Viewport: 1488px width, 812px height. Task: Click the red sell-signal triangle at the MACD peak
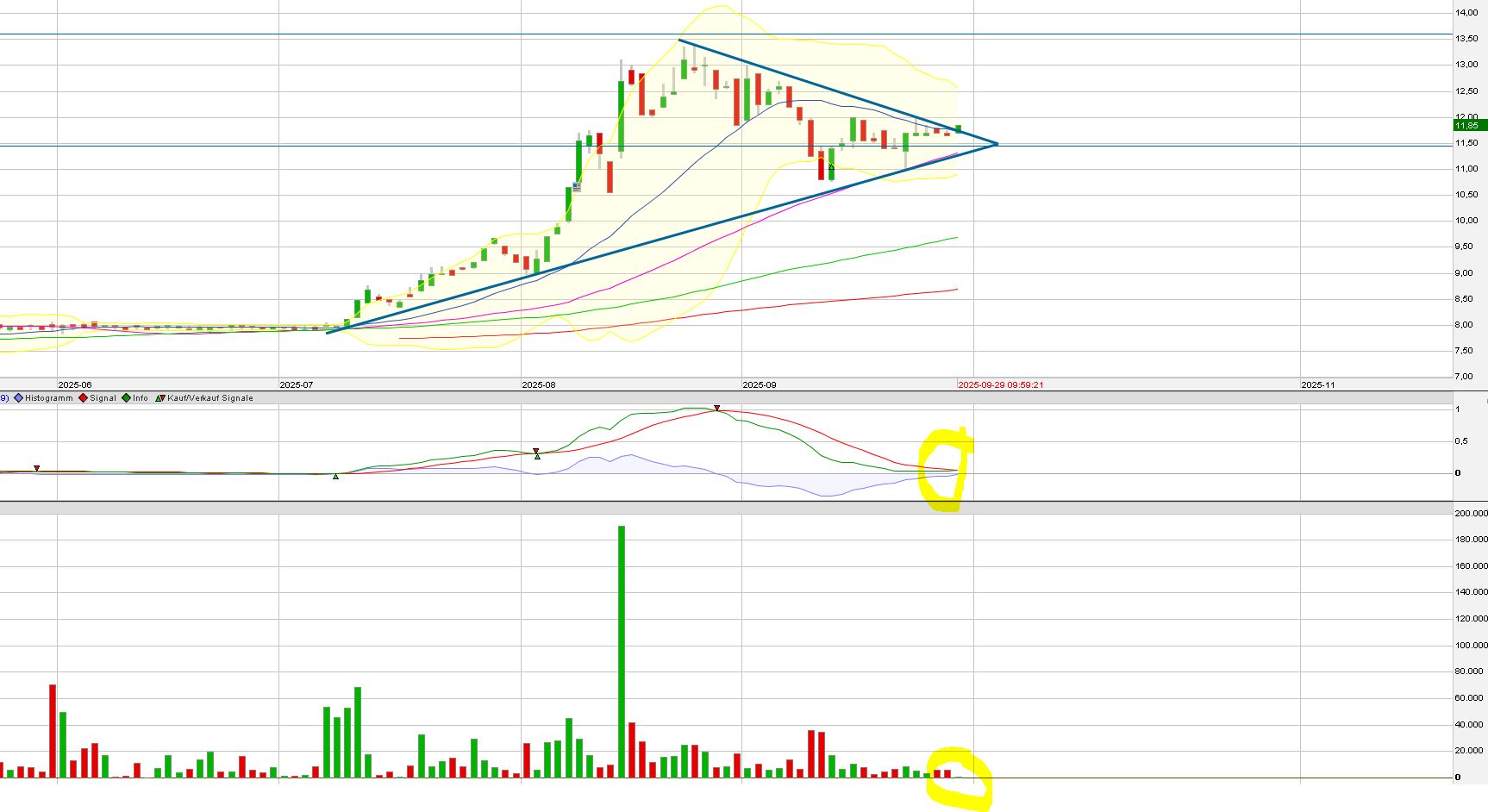coord(716,408)
